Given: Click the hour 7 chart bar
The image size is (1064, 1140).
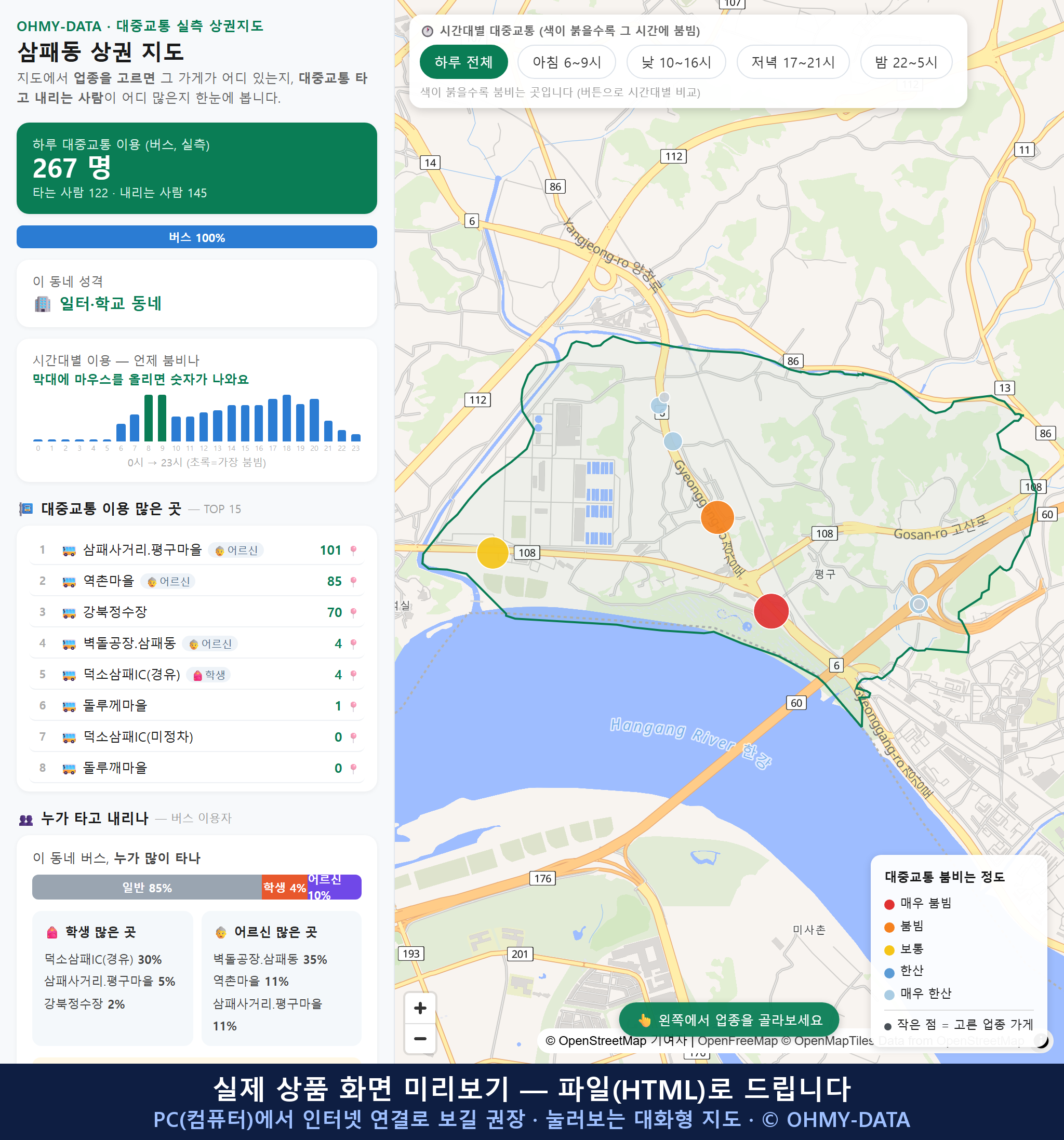Looking at the screenshot, I should point(135,428).
